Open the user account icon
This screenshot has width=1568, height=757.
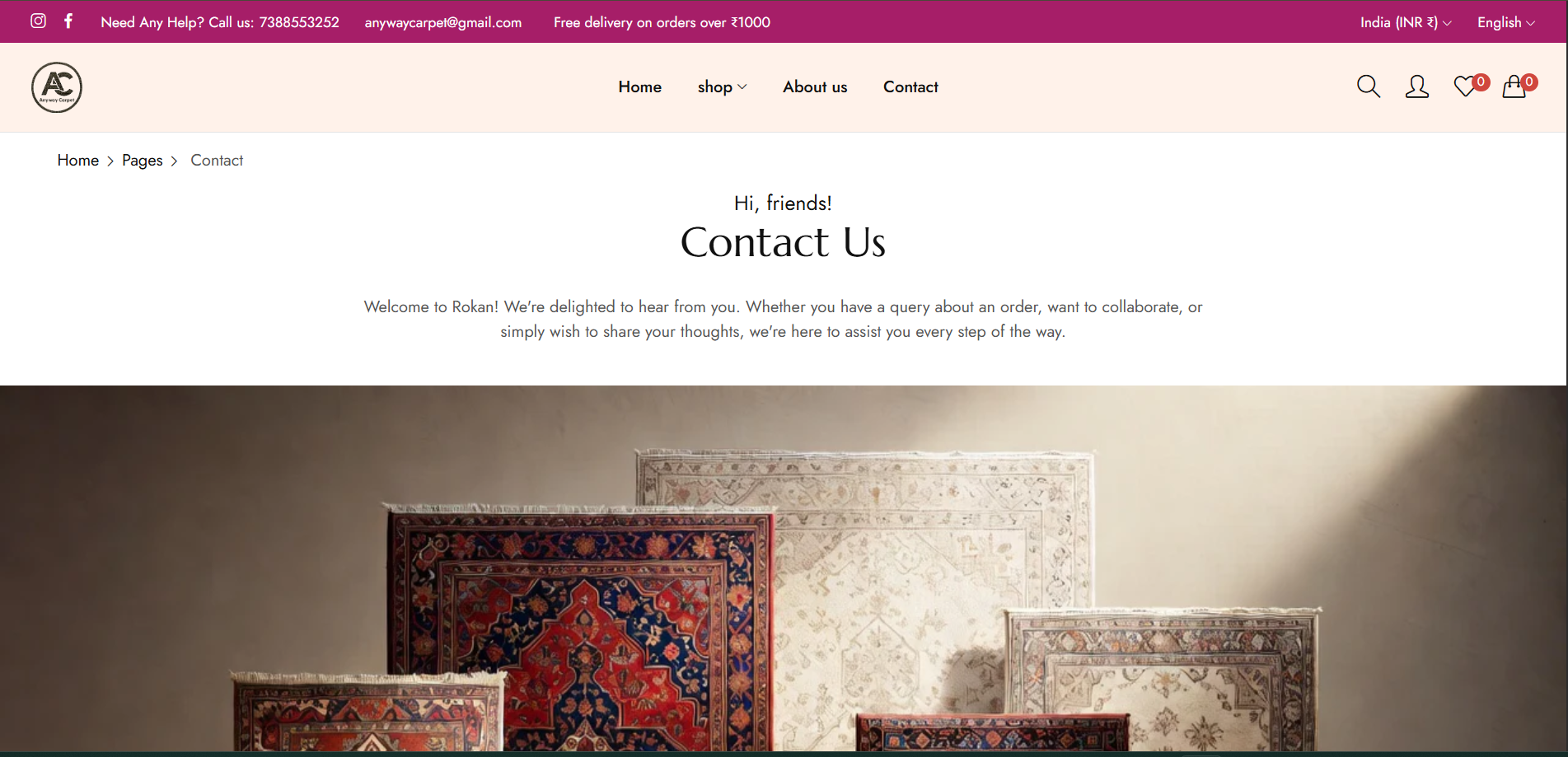coord(1416,86)
